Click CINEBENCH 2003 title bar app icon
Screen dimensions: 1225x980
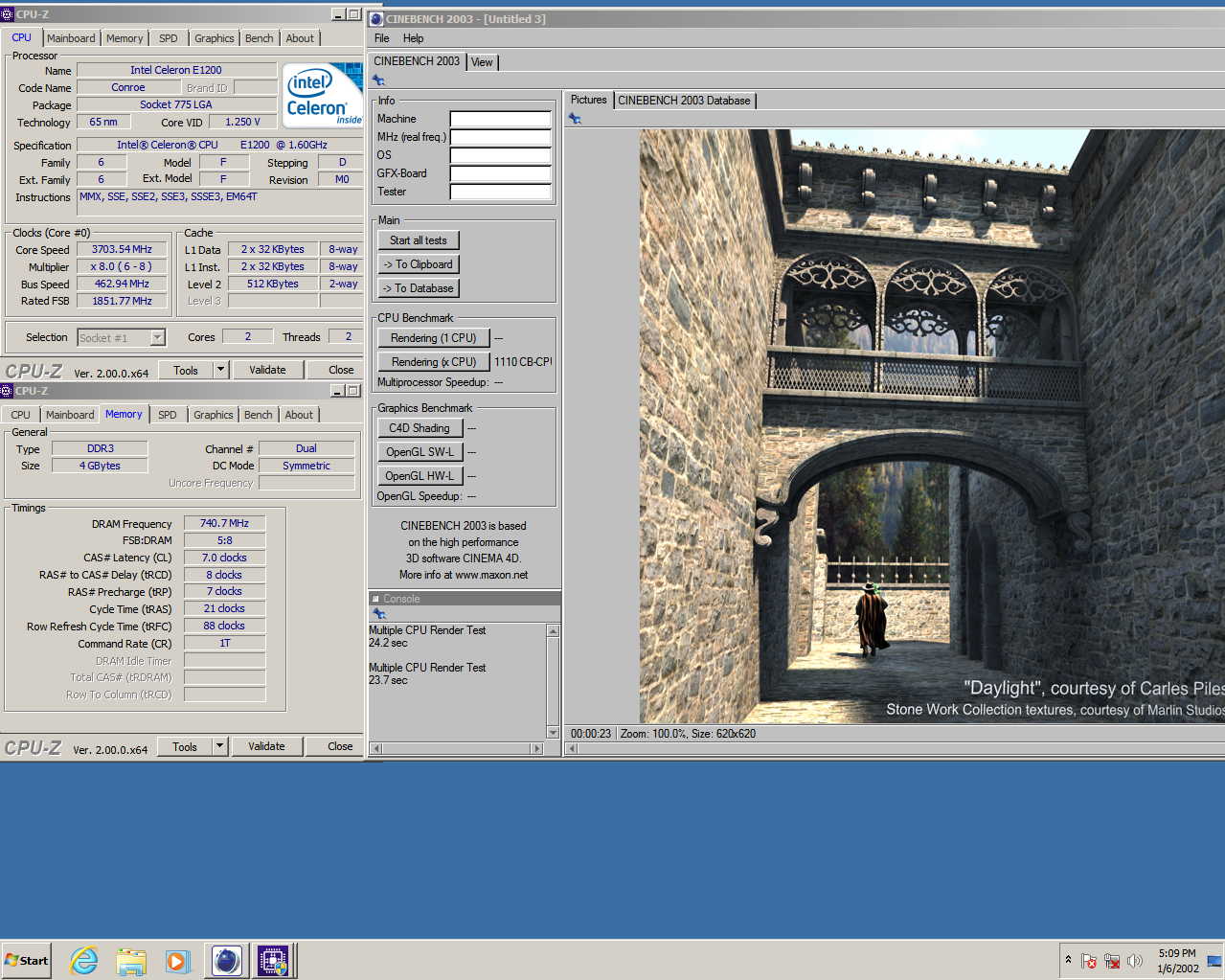(376, 19)
